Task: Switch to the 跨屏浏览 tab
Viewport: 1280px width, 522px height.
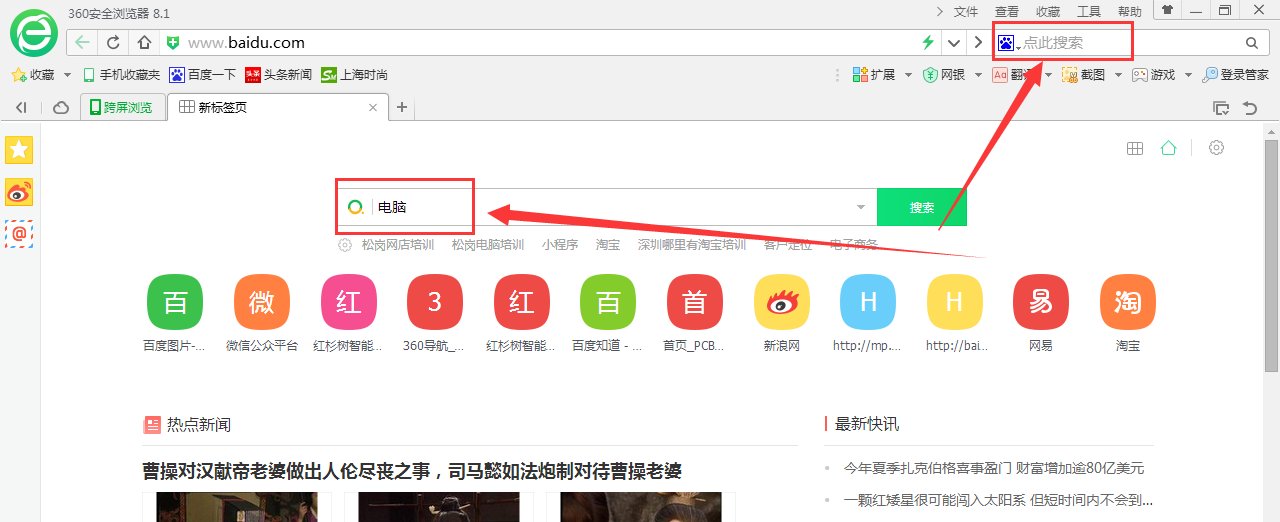Action: tap(122, 107)
